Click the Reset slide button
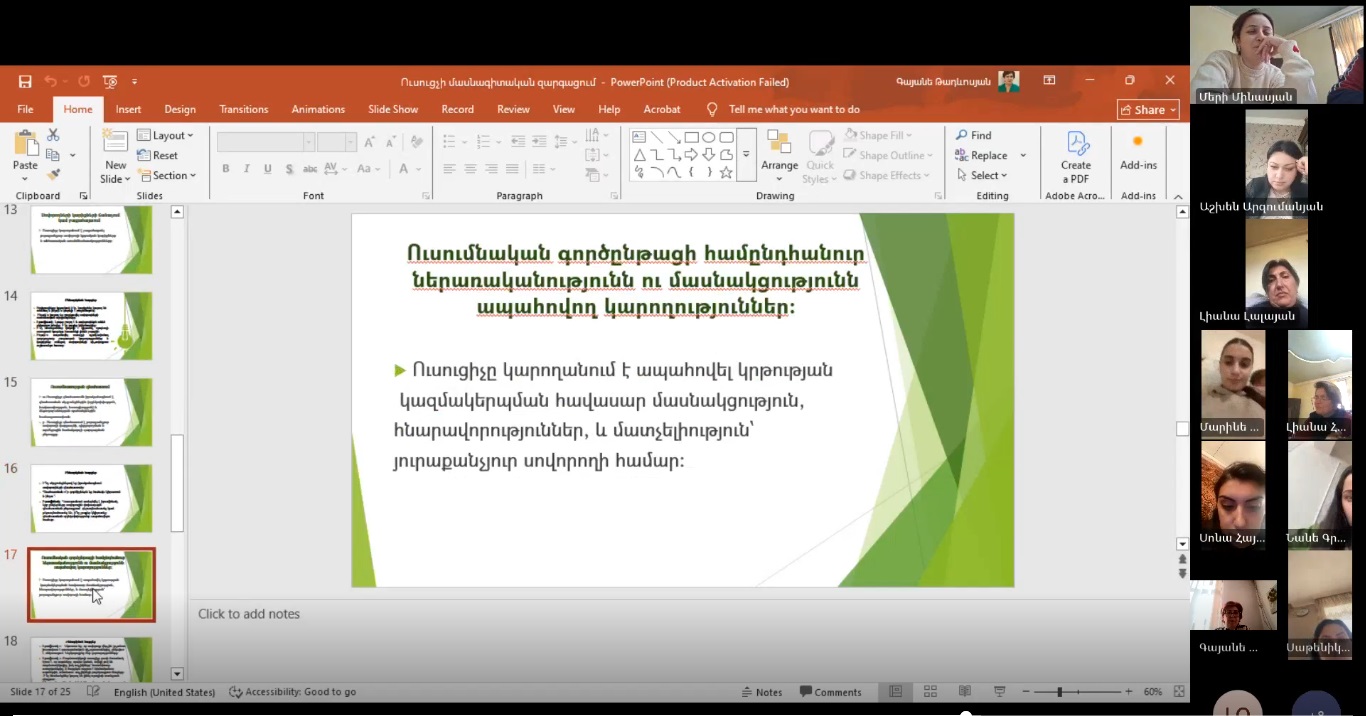The height and width of the screenshot is (716, 1366). 158,155
